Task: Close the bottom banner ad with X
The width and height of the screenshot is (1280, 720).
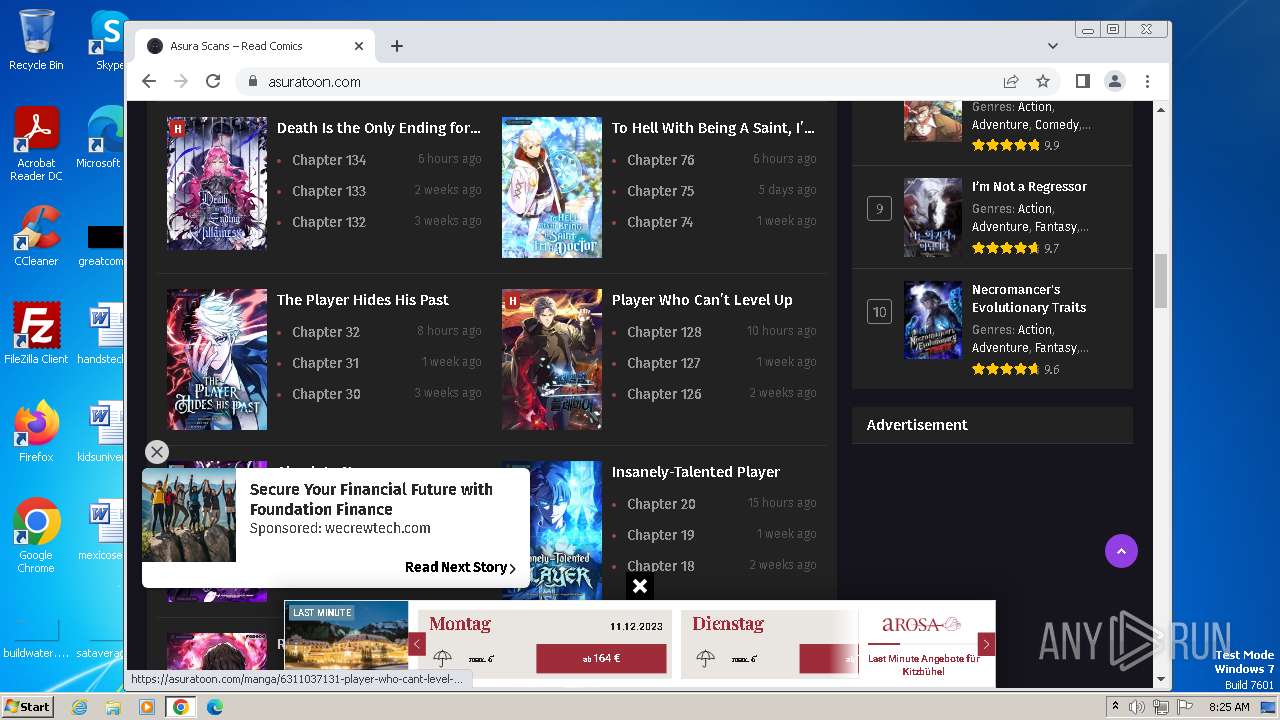Action: click(x=640, y=586)
